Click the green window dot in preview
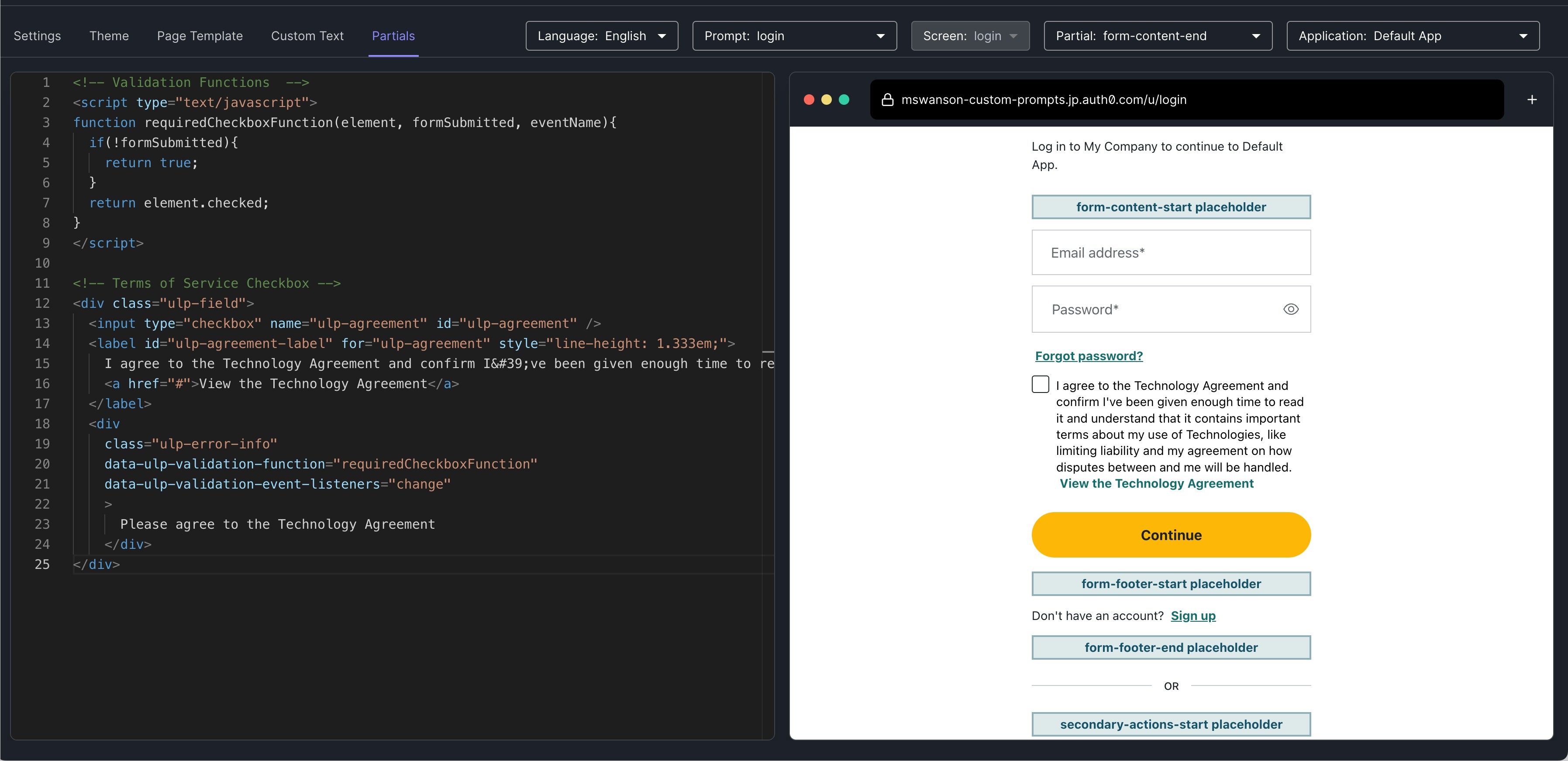The width and height of the screenshot is (1568, 761). (x=844, y=100)
